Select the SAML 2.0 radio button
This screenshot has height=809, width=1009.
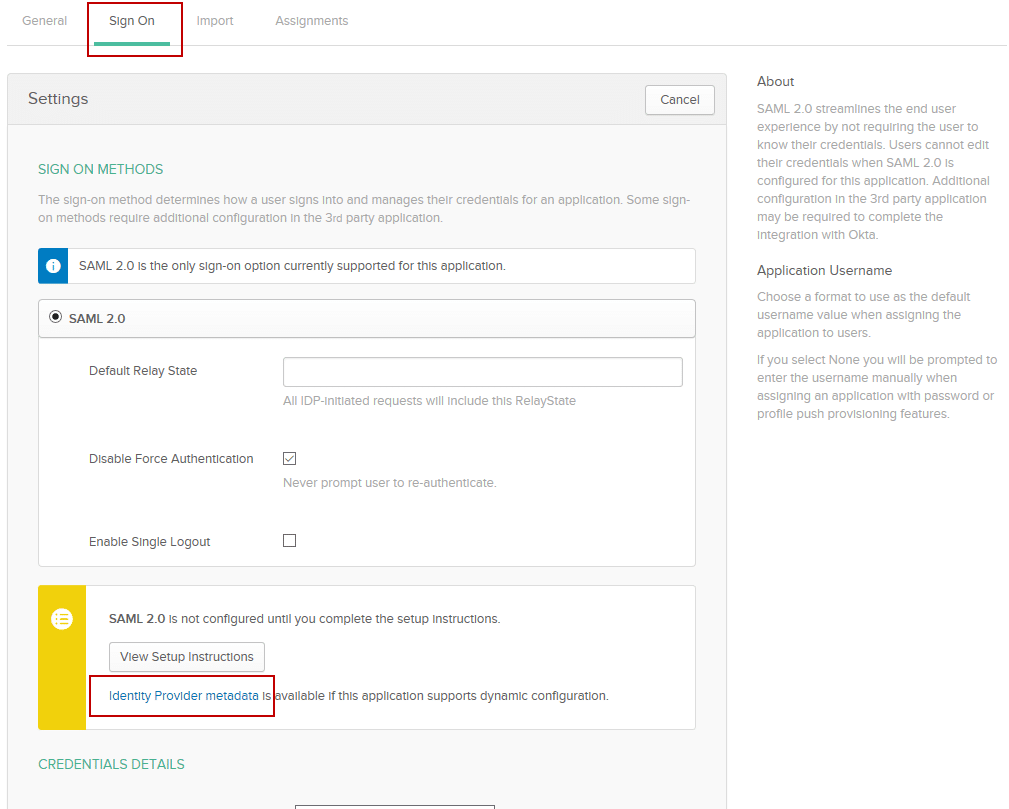(x=56, y=317)
